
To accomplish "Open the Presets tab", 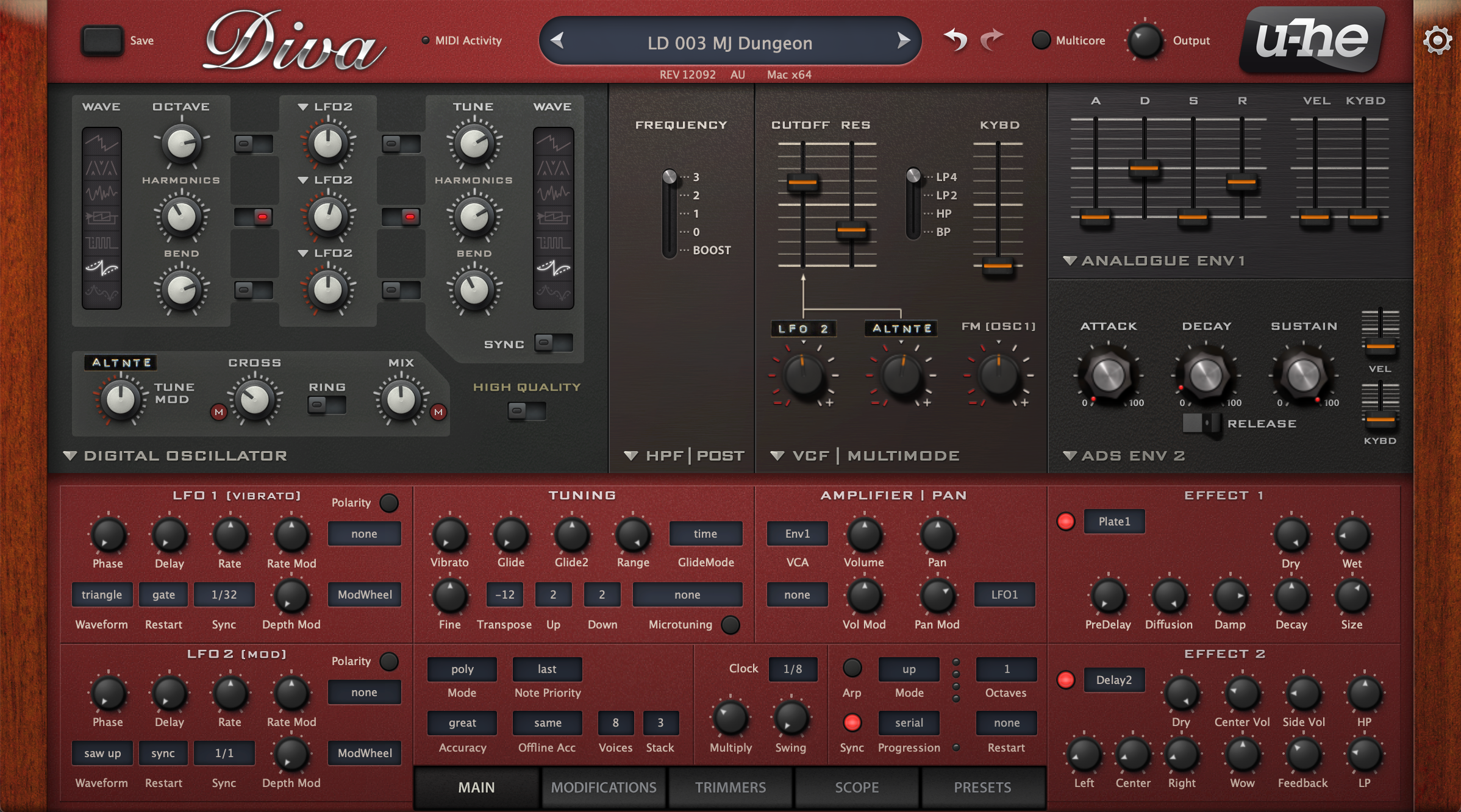I will pos(982,787).
